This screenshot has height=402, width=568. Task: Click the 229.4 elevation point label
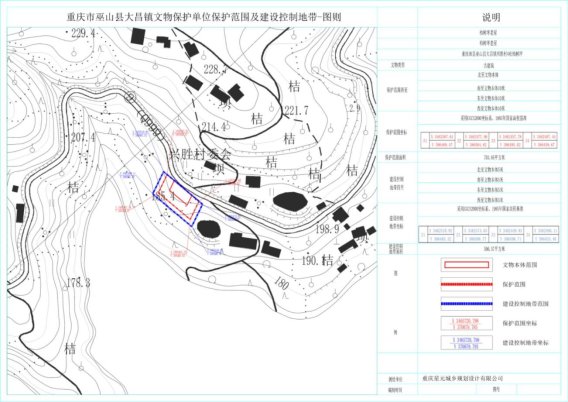83,33
